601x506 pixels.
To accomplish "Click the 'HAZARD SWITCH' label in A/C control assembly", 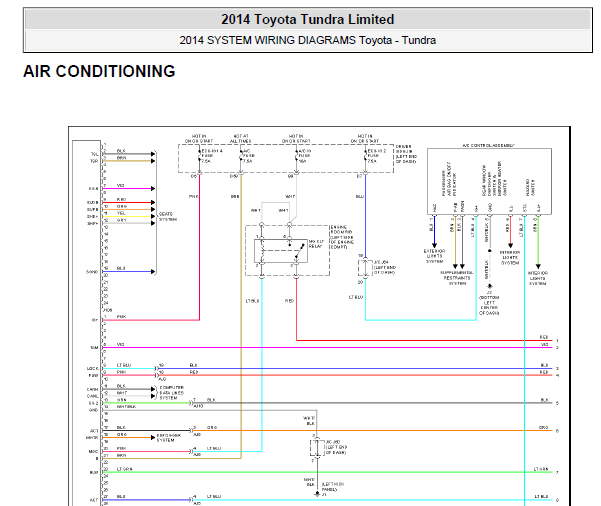I will (530, 187).
